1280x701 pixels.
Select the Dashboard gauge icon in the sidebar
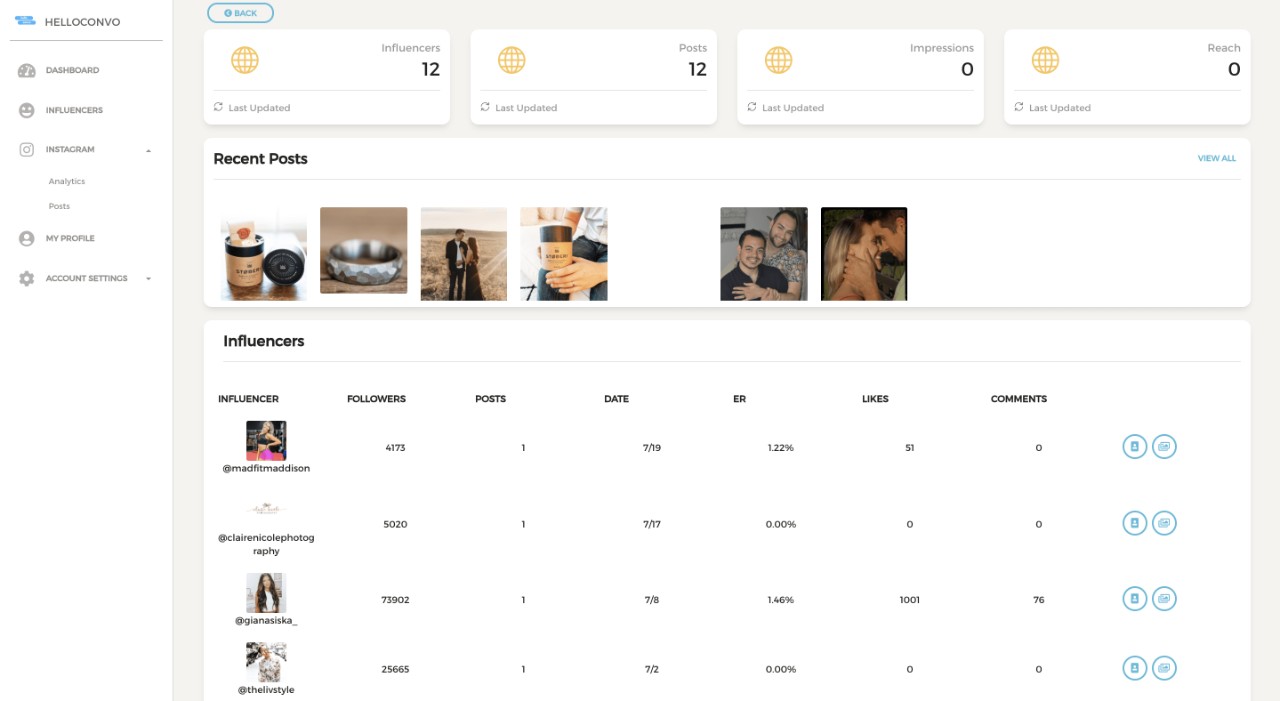coord(25,70)
